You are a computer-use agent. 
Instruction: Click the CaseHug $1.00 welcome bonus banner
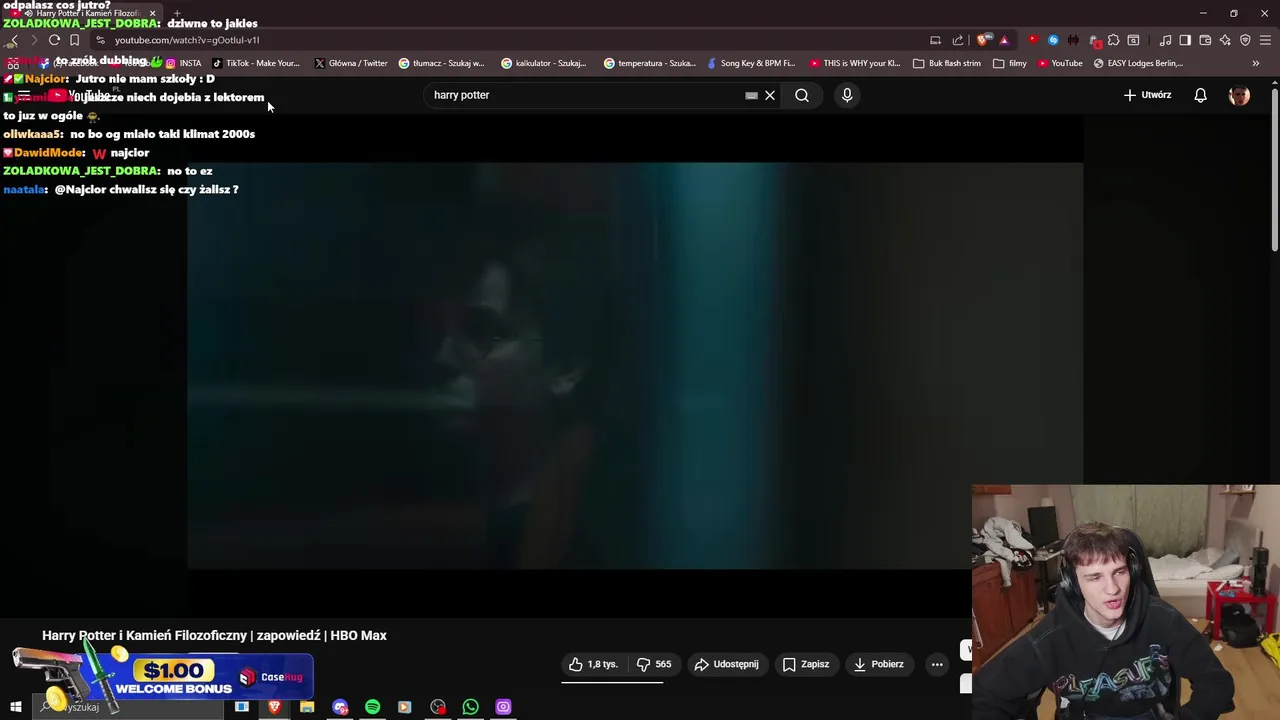[165, 675]
